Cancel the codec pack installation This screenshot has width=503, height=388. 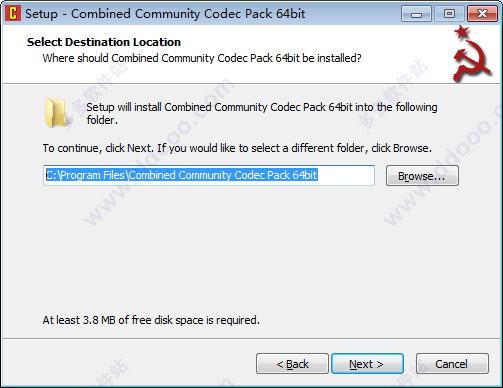point(452,364)
